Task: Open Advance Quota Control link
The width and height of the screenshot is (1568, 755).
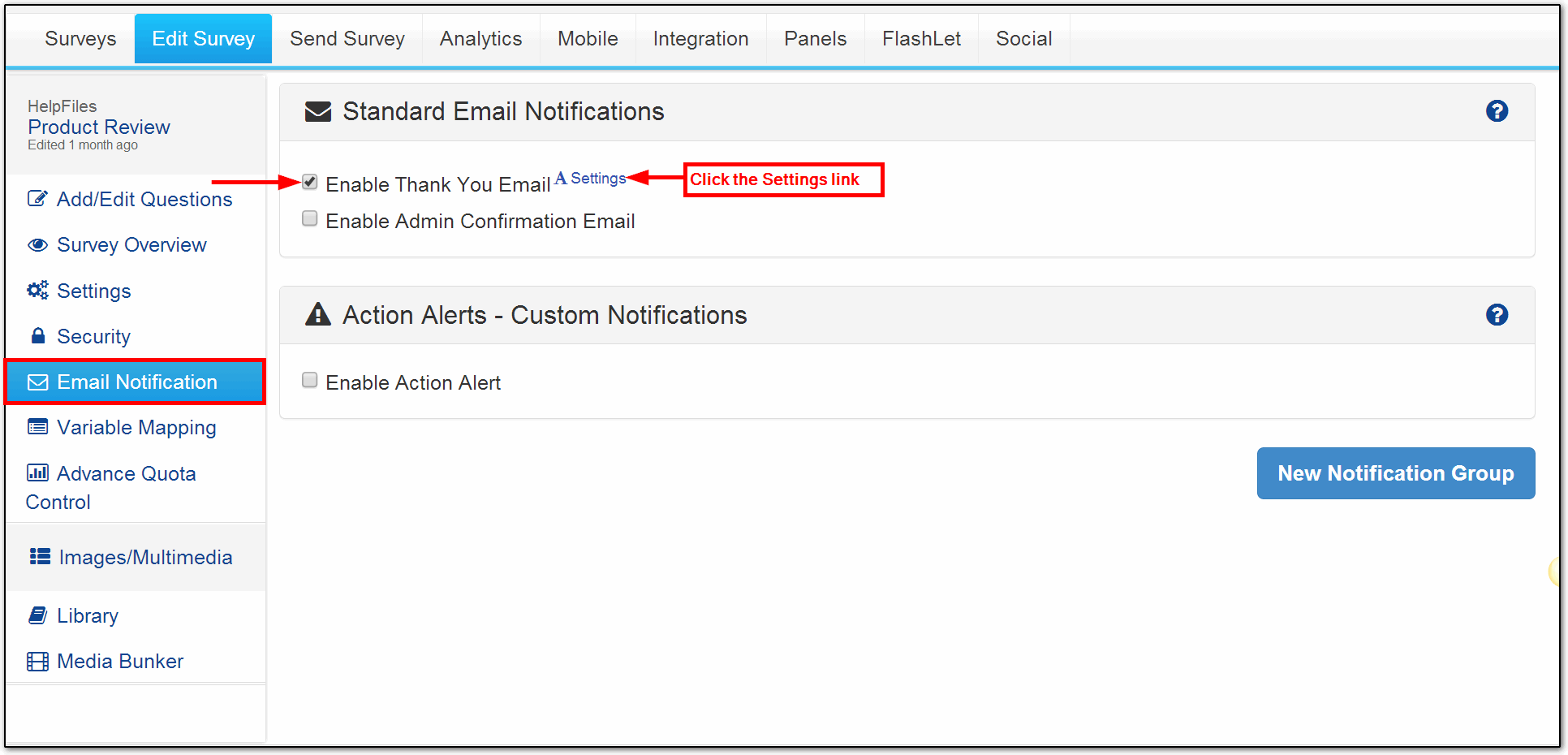Action: coord(111,487)
